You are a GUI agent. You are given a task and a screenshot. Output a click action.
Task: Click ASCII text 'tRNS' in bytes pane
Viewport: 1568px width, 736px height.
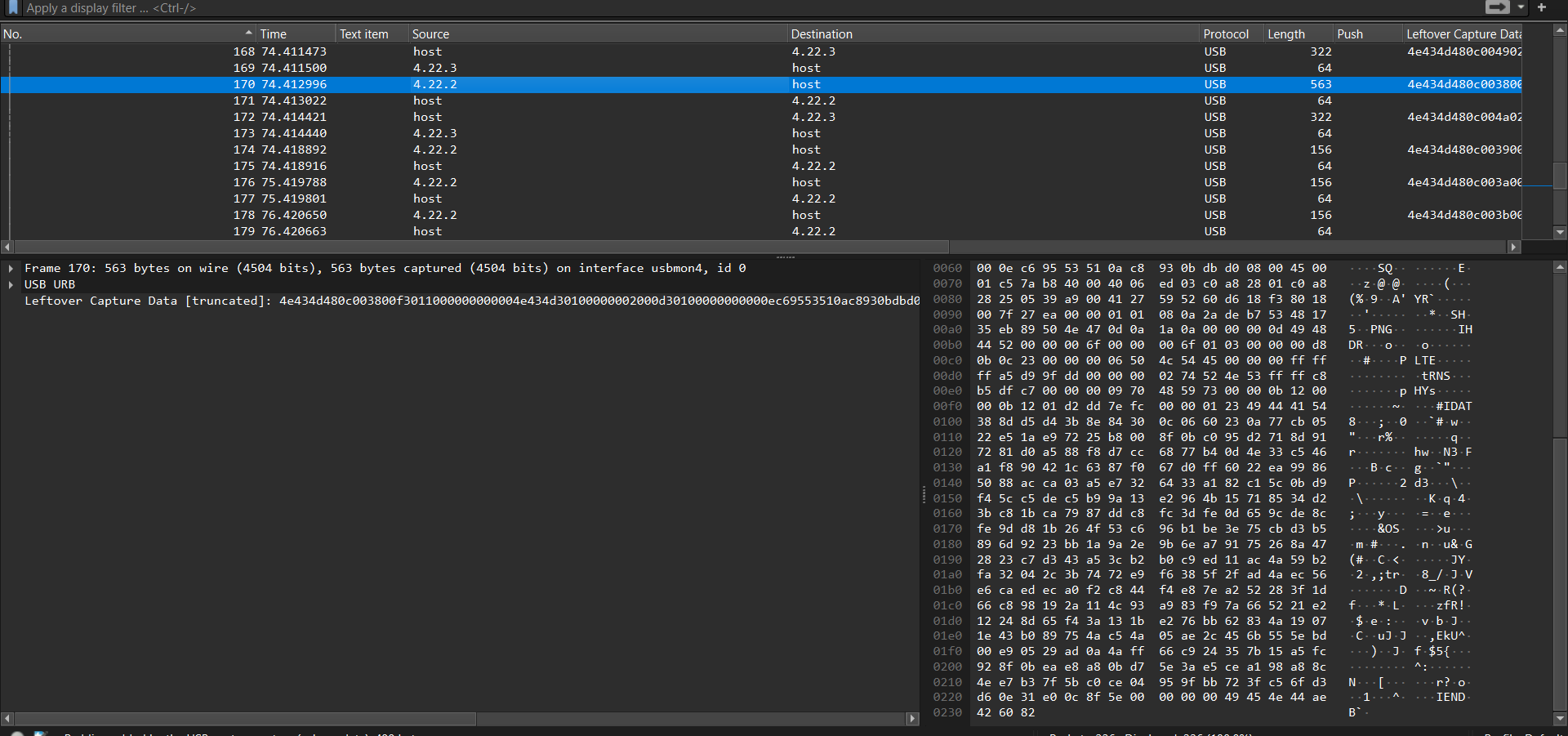1436,376
